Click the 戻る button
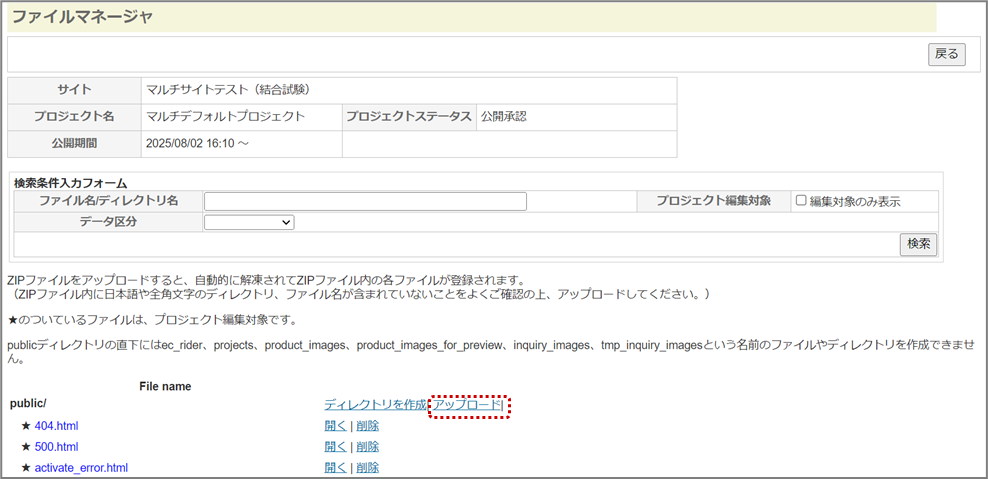This screenshot has width=988, height=479. [946, 54]
